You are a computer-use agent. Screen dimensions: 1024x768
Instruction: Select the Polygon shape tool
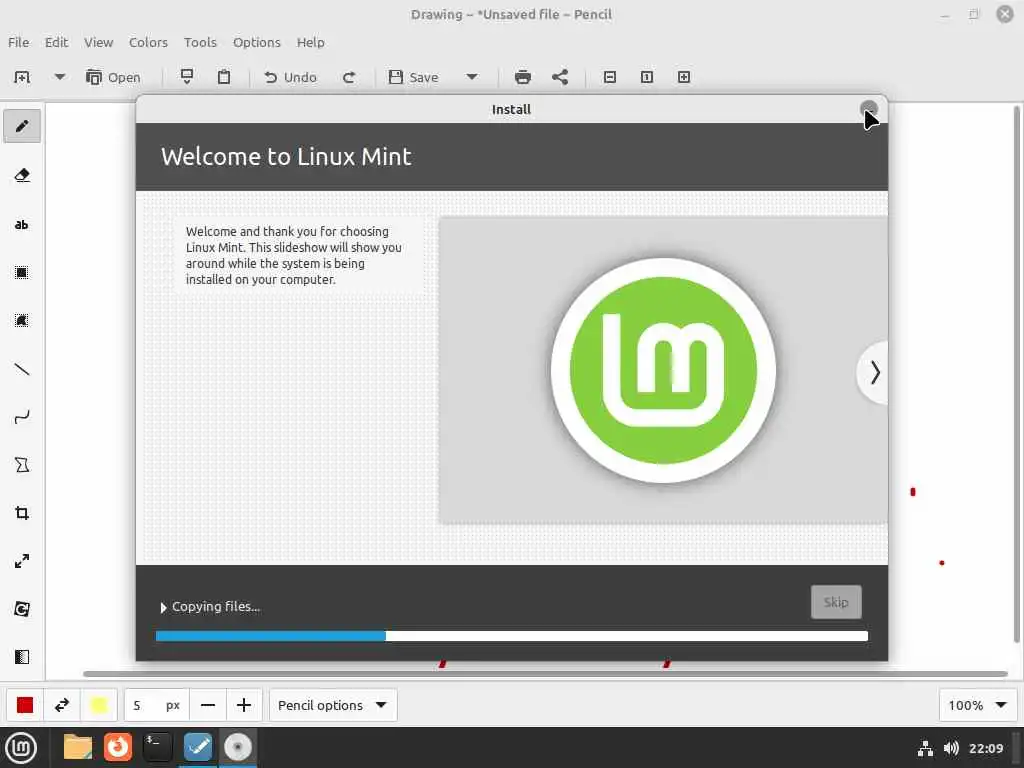coord(22,465)
